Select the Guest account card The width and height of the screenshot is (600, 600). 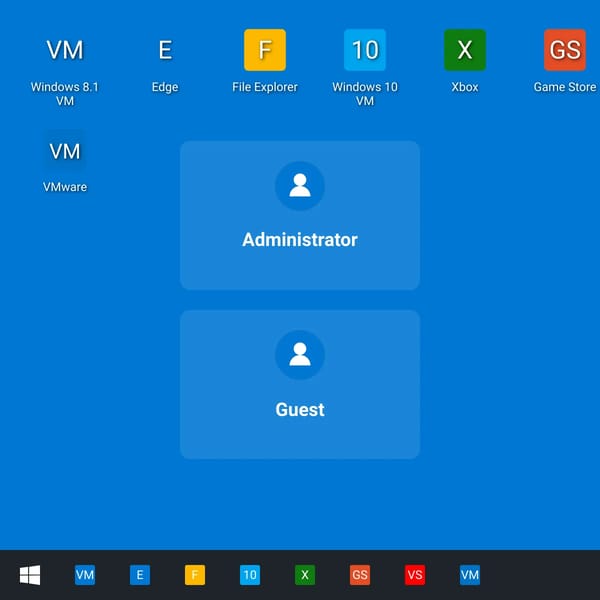(x=300, y=385)
